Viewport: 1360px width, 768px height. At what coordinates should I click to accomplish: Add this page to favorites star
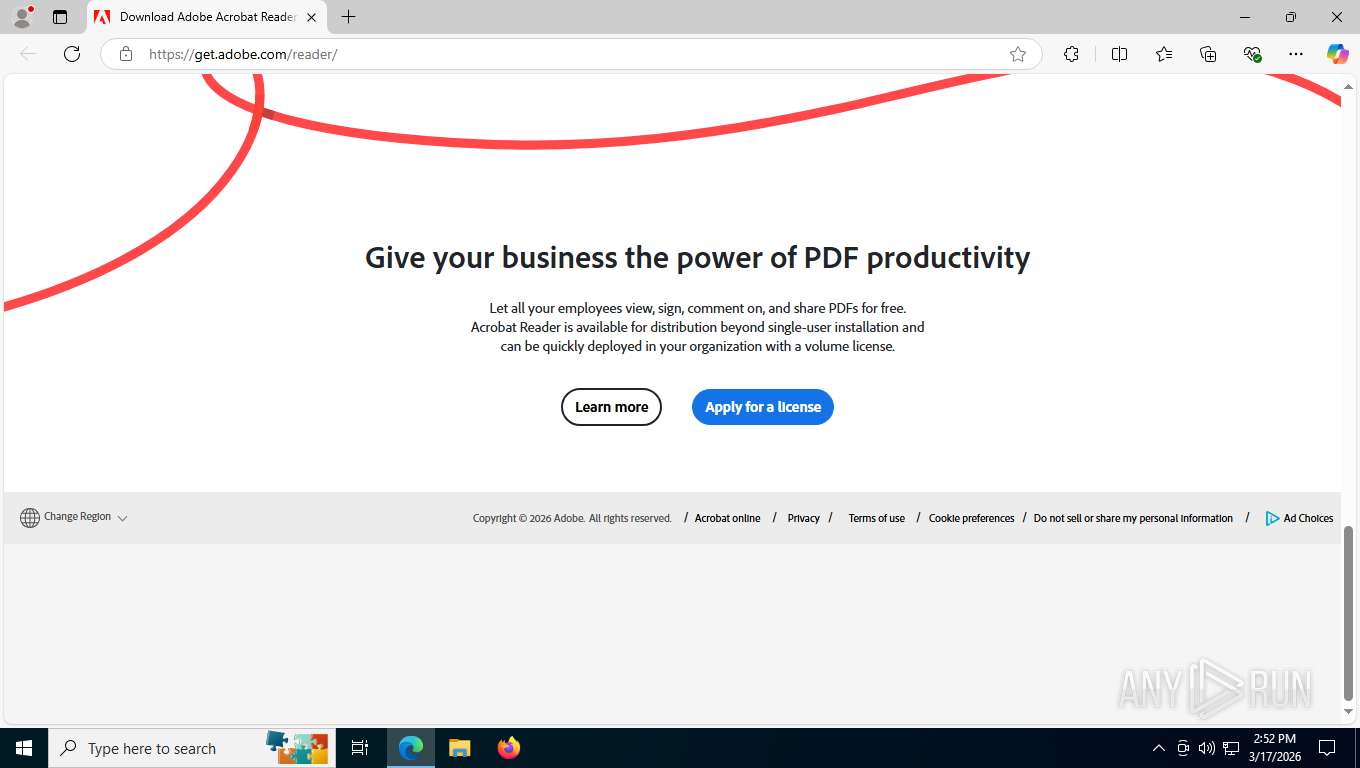tap(1018, 54)
